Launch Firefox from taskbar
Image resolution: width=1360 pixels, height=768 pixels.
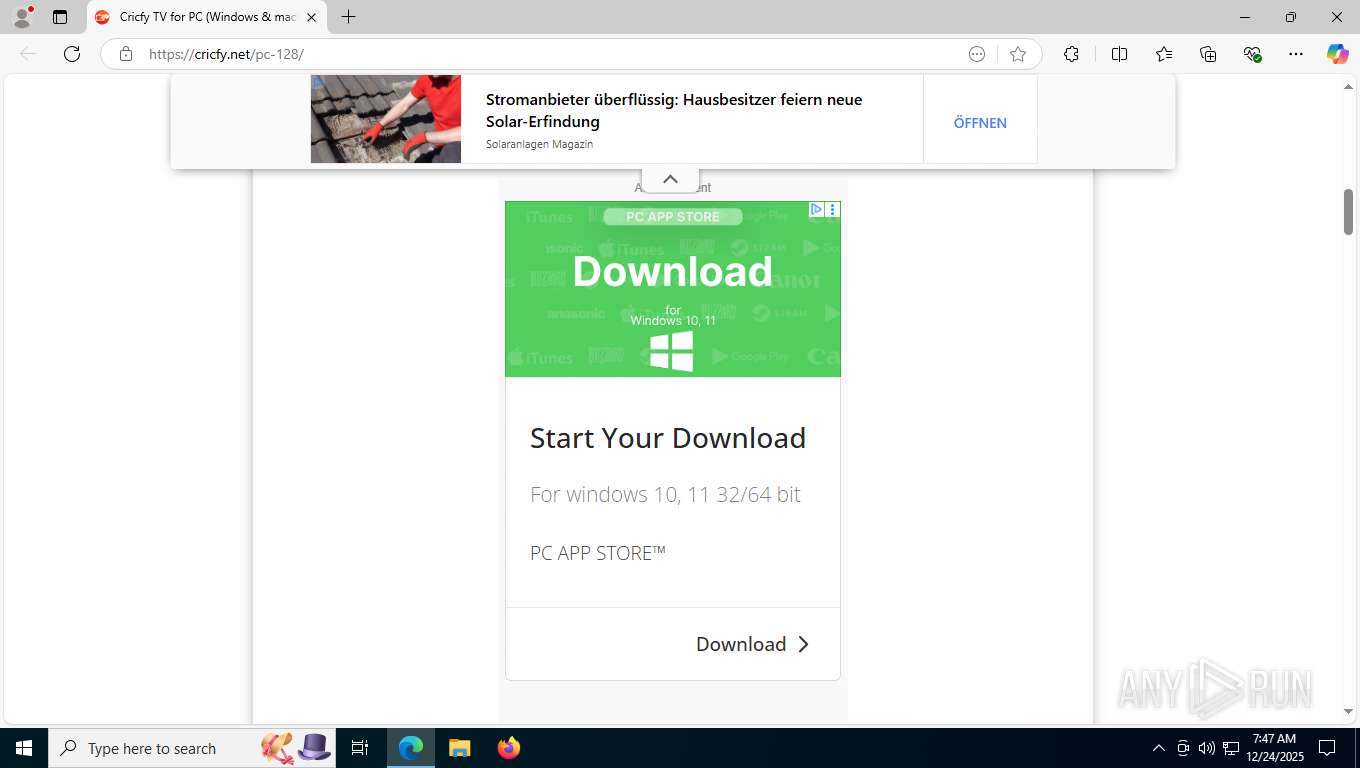click(509, 748)
